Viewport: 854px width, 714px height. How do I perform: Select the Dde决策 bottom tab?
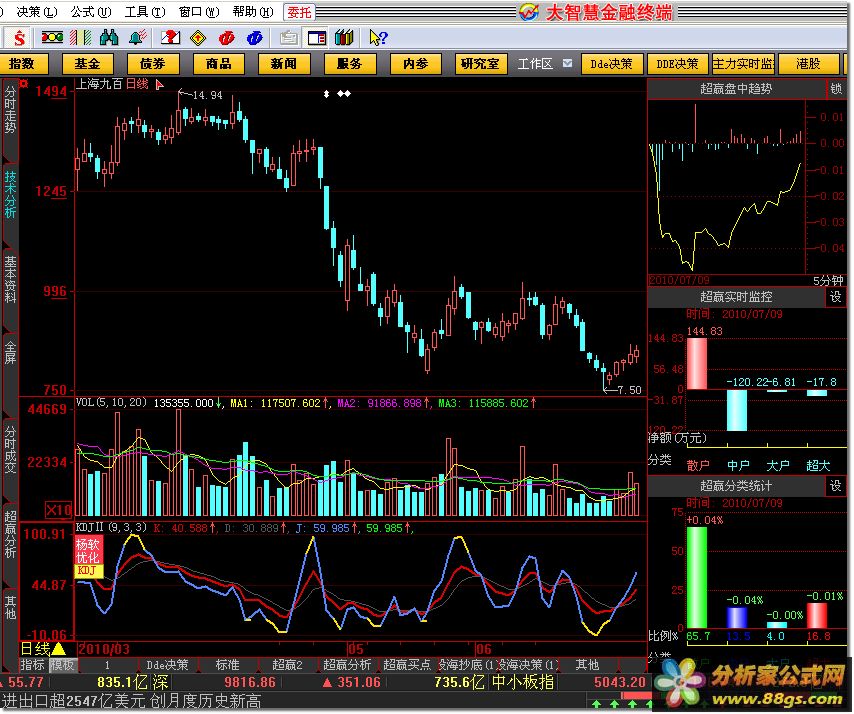167,665
